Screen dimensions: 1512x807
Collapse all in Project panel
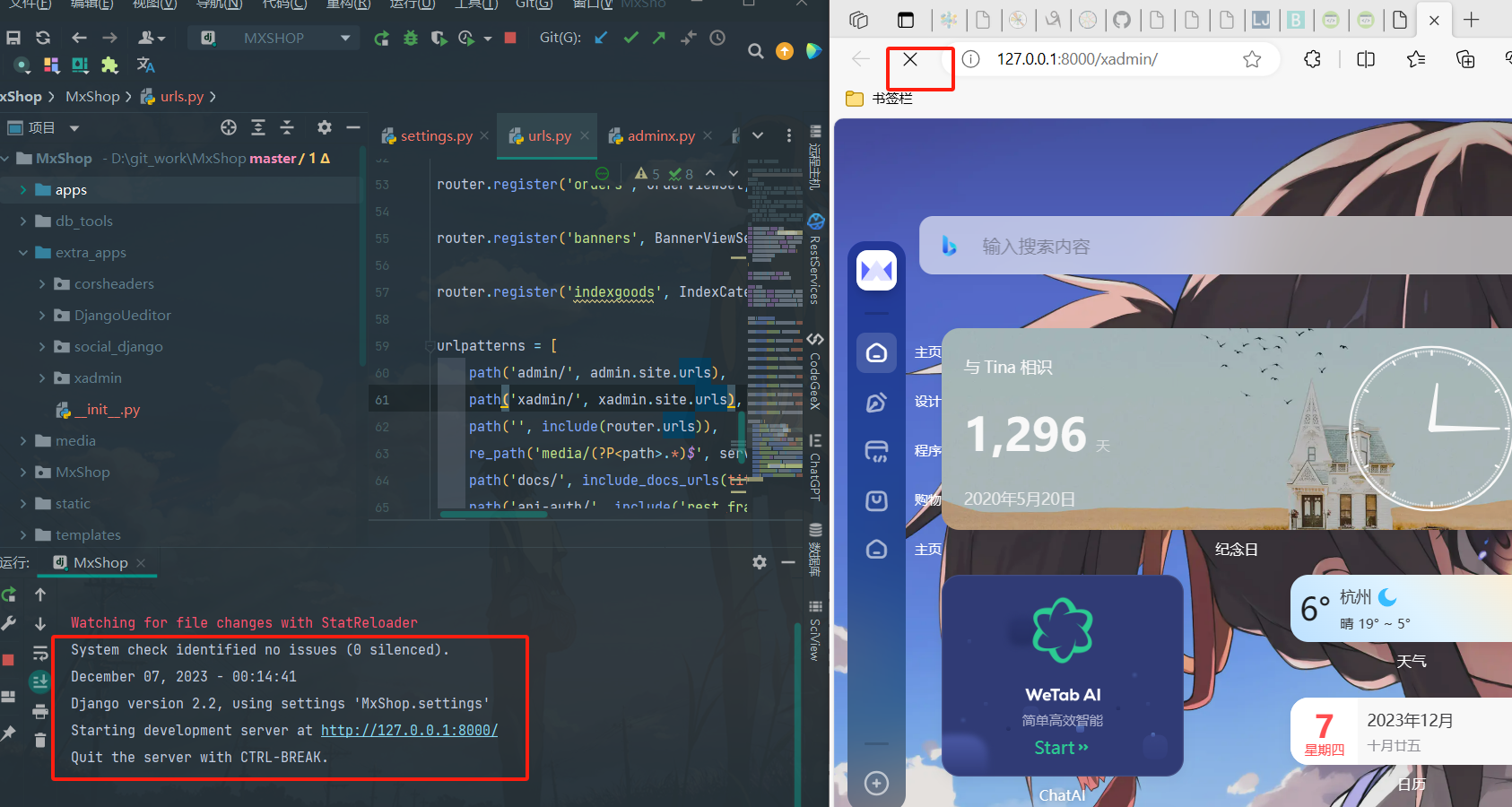[x=287, y=127]
